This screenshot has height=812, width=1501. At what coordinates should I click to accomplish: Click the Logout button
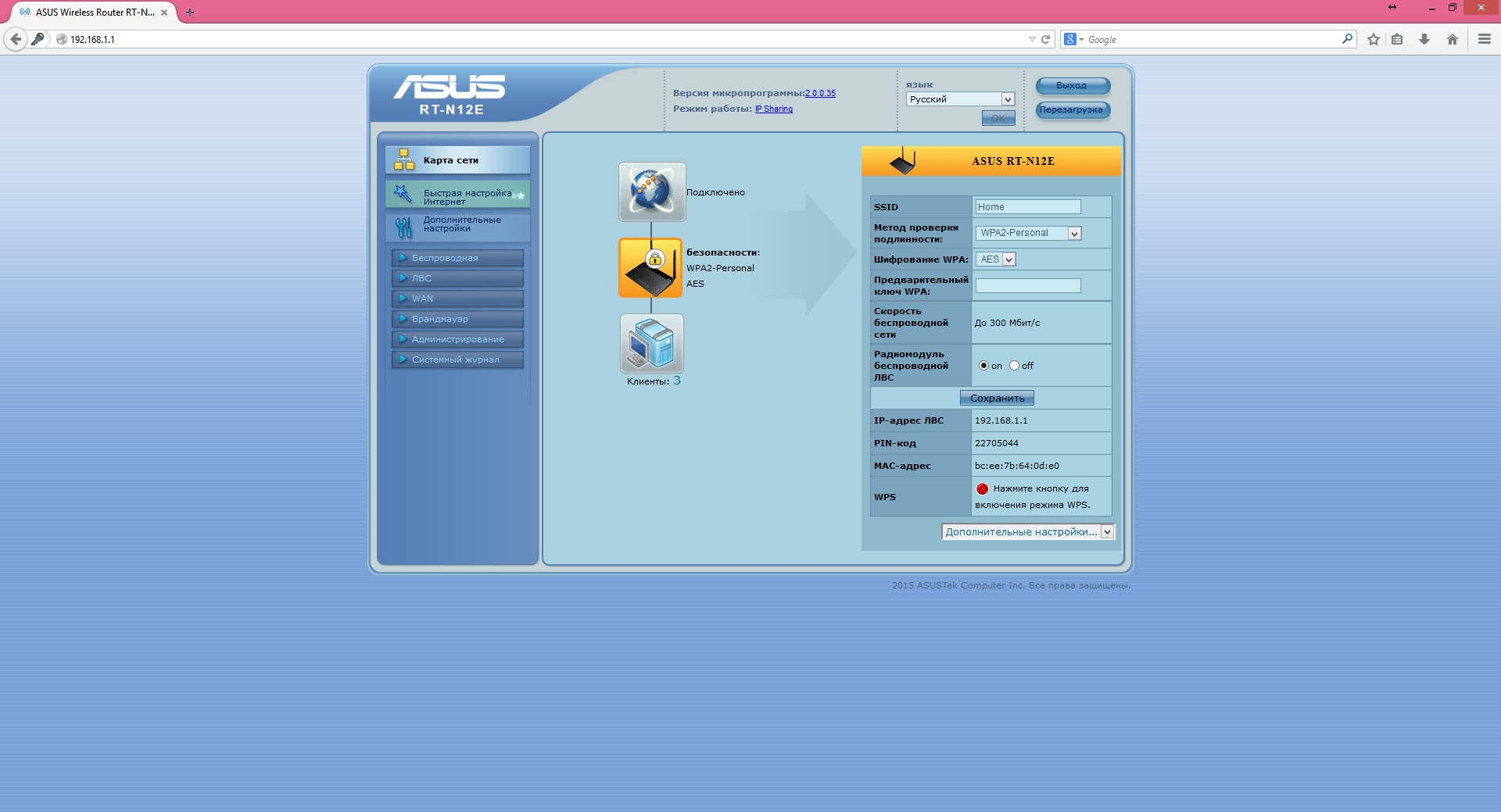[1073, 85]
